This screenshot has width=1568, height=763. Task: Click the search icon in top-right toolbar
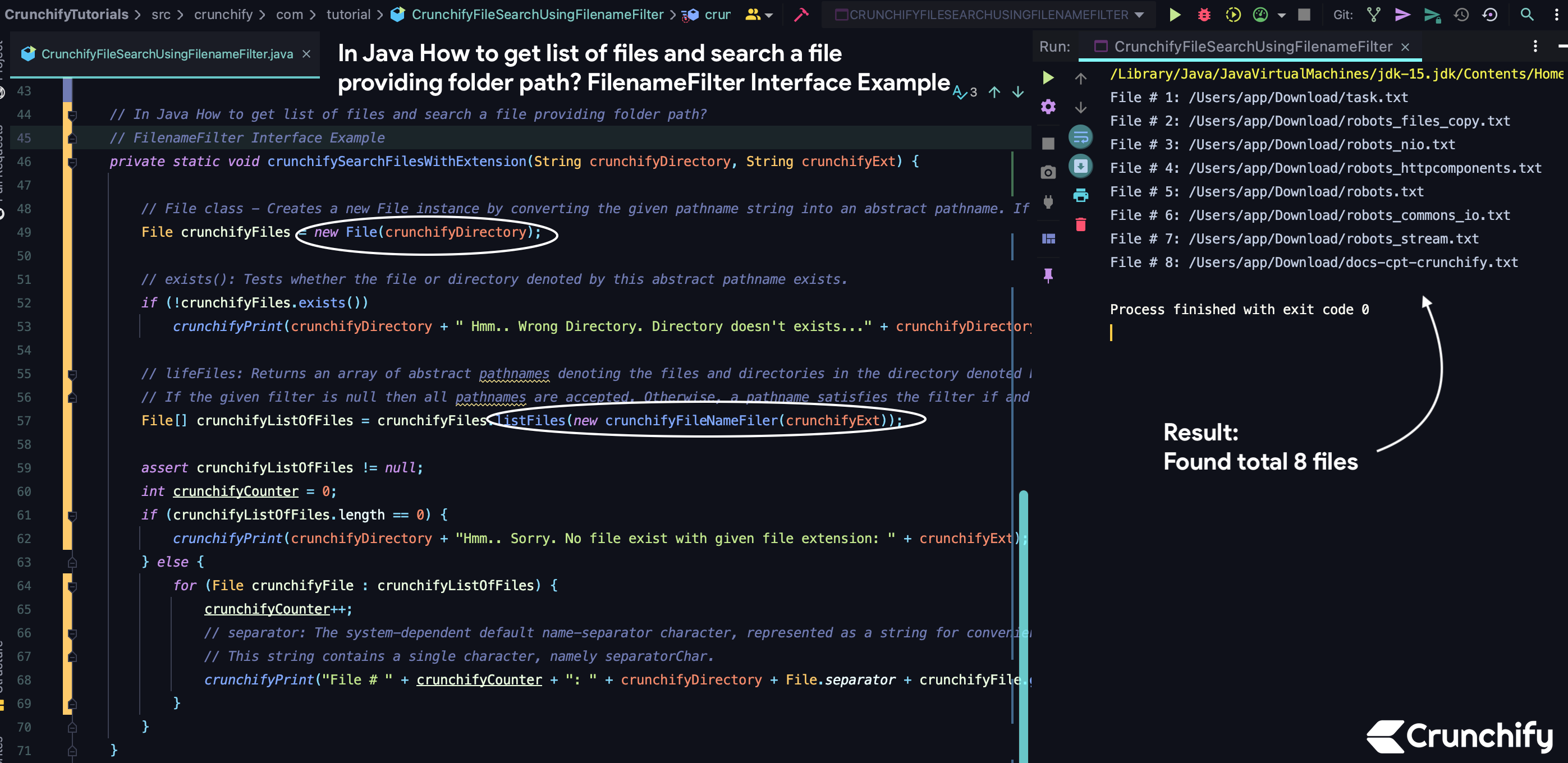click(1526, 14)
